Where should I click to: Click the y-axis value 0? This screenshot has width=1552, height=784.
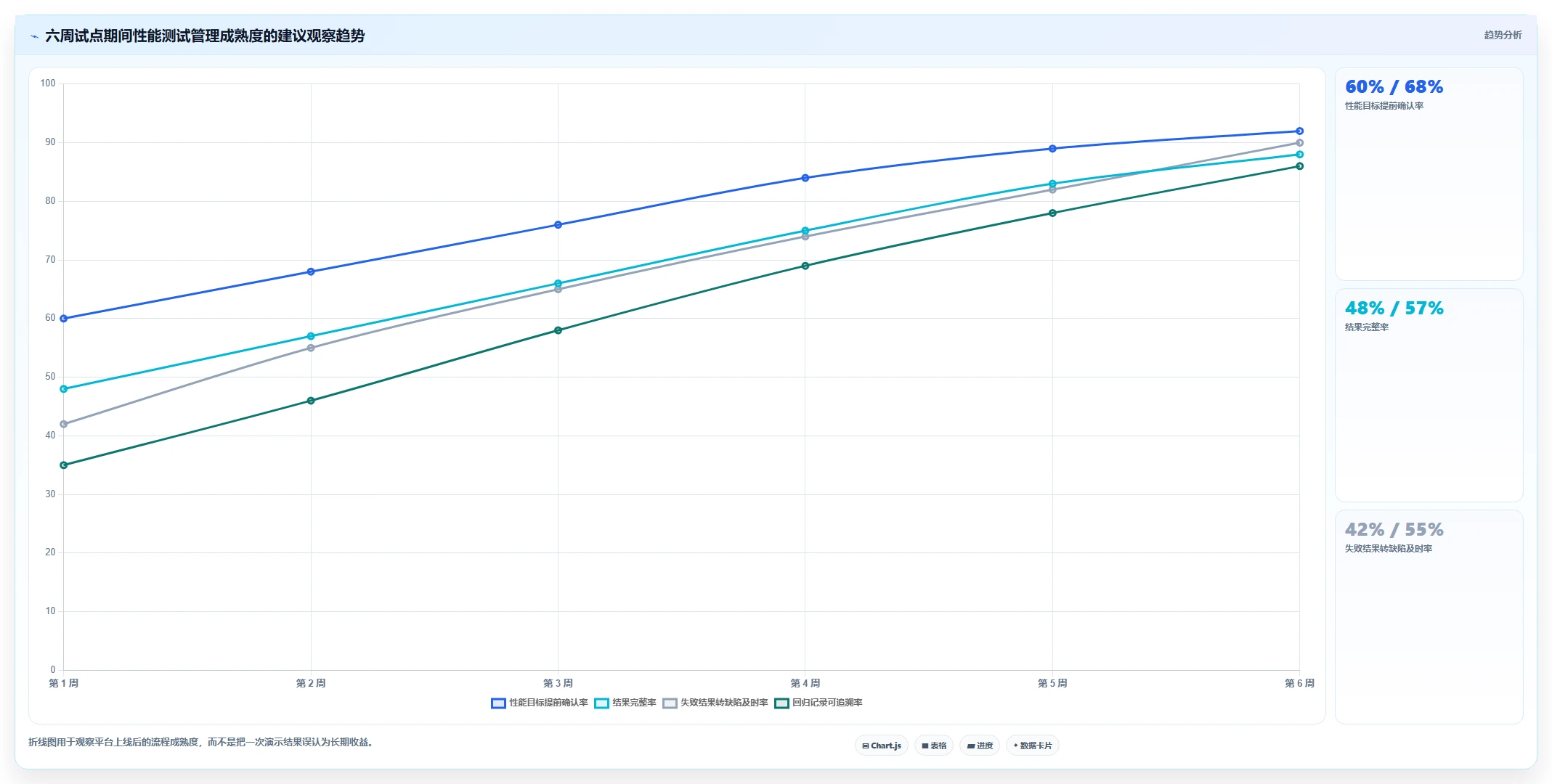point(53,670)
